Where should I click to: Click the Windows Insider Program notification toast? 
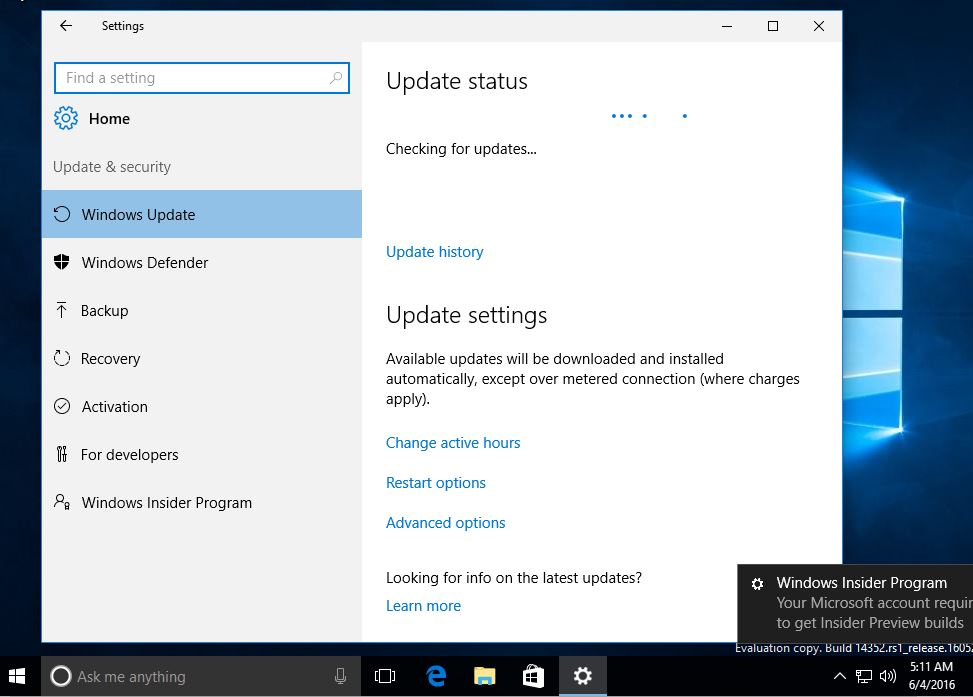coord(855,603)
